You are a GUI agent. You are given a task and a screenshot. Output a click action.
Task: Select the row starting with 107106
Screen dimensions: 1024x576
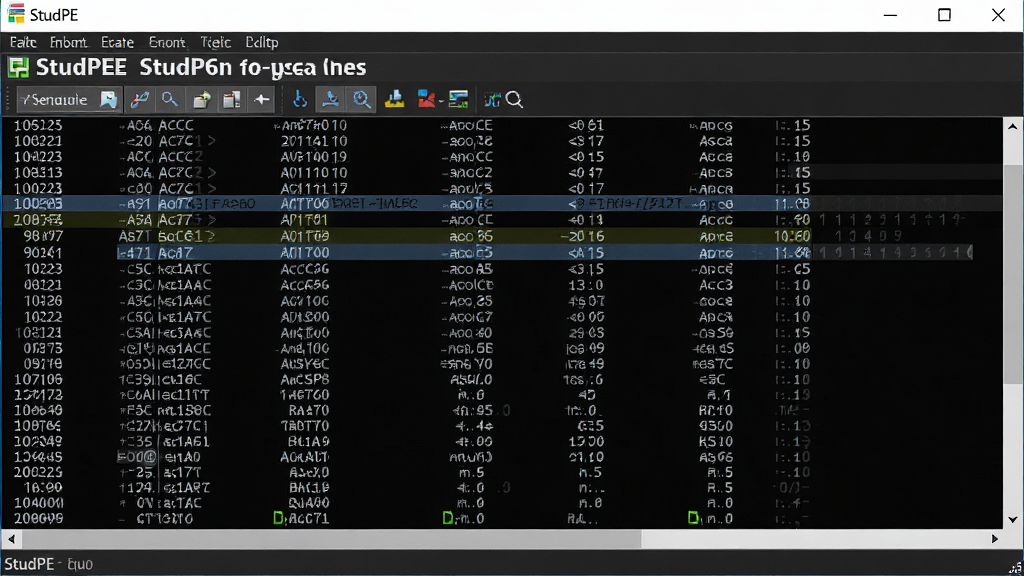(x=502, y=379)
